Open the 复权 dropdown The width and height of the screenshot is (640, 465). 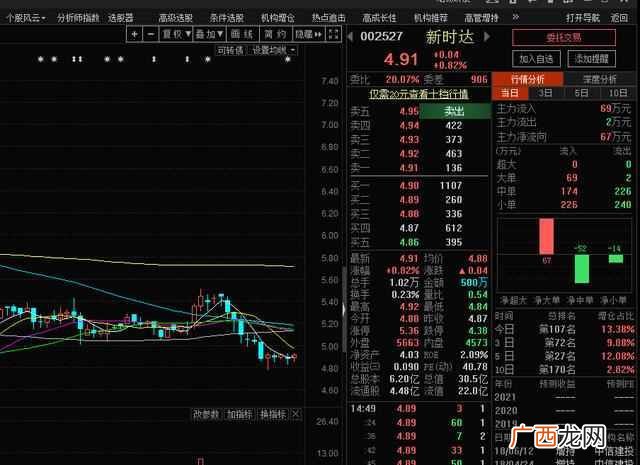click(176, 34)
